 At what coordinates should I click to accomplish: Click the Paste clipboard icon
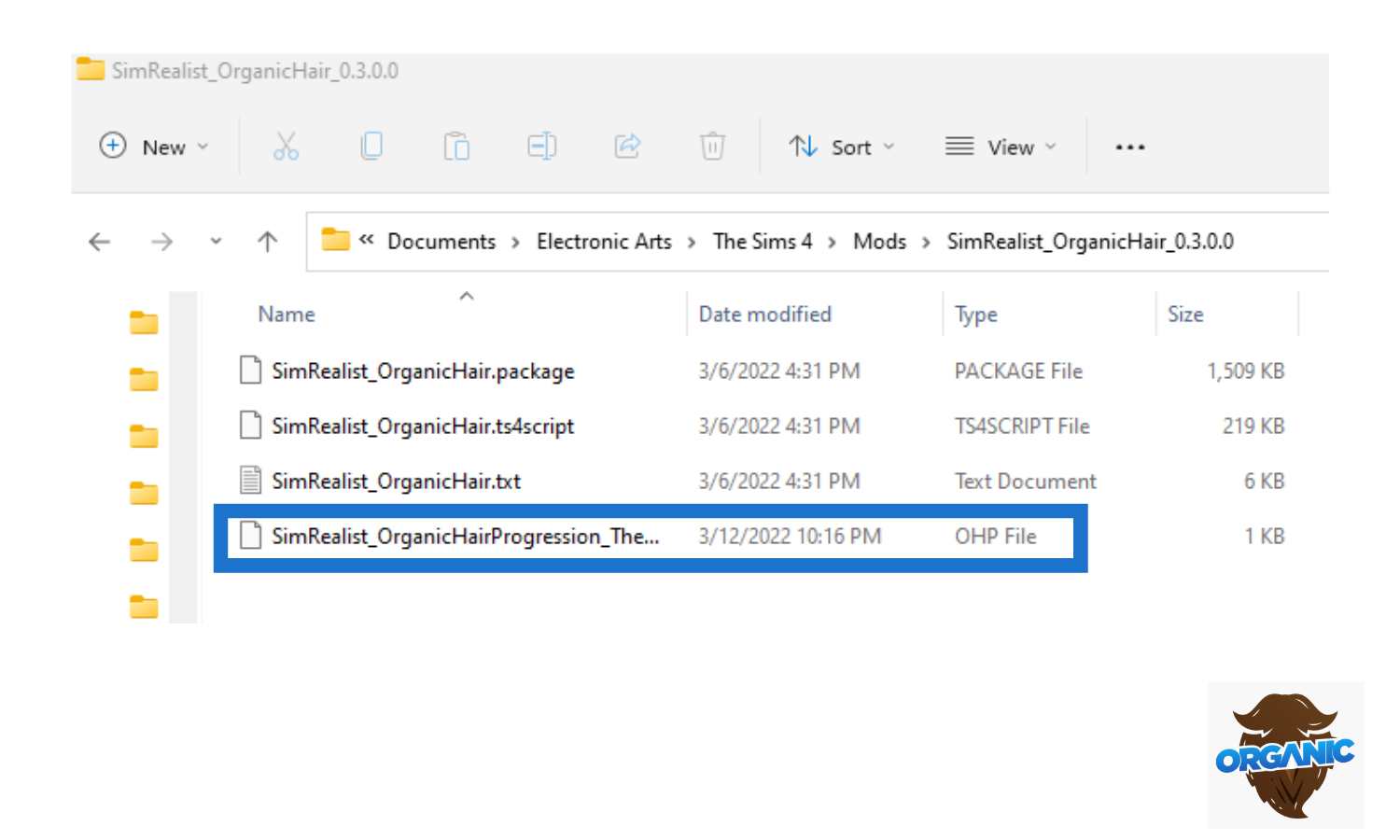click(x=456, y=147)
